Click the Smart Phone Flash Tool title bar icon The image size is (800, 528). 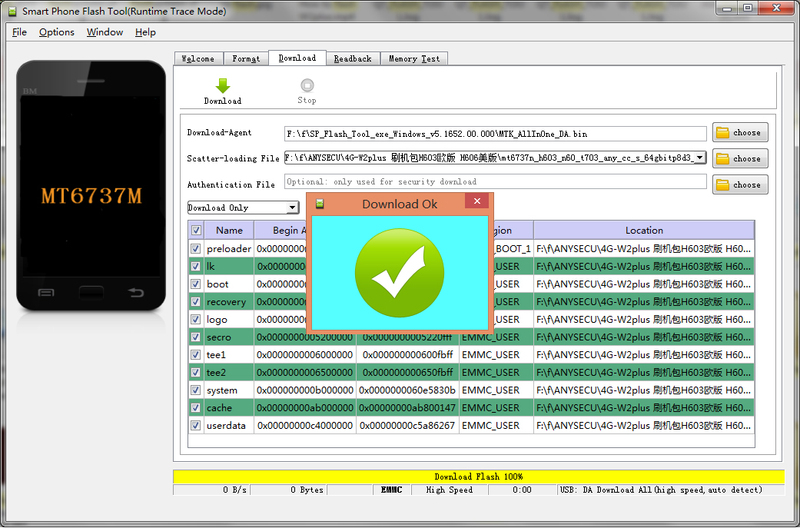(x=13, y=11)
